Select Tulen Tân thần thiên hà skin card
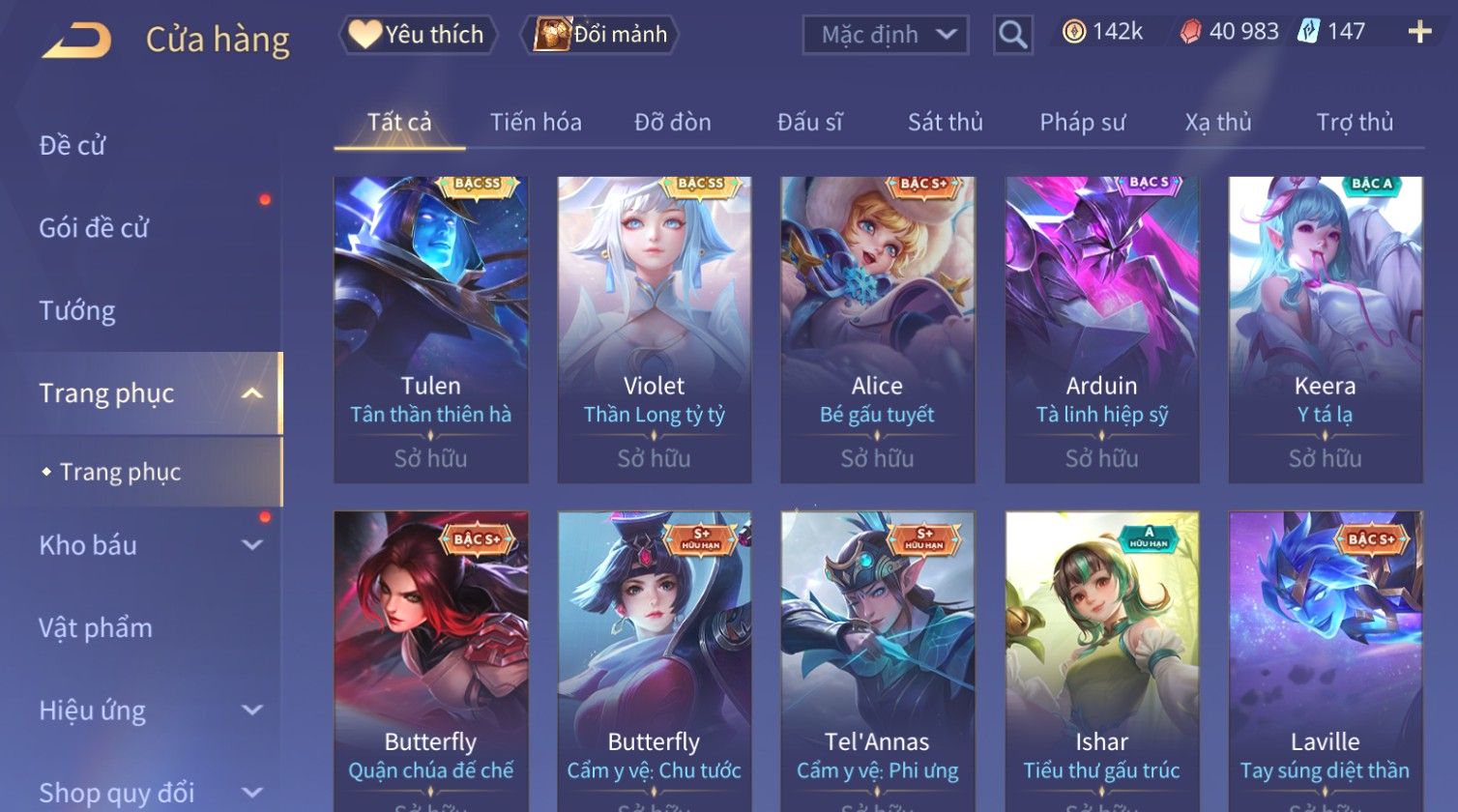The height and width of the screenshot is (812, 1458). (431, 330)
